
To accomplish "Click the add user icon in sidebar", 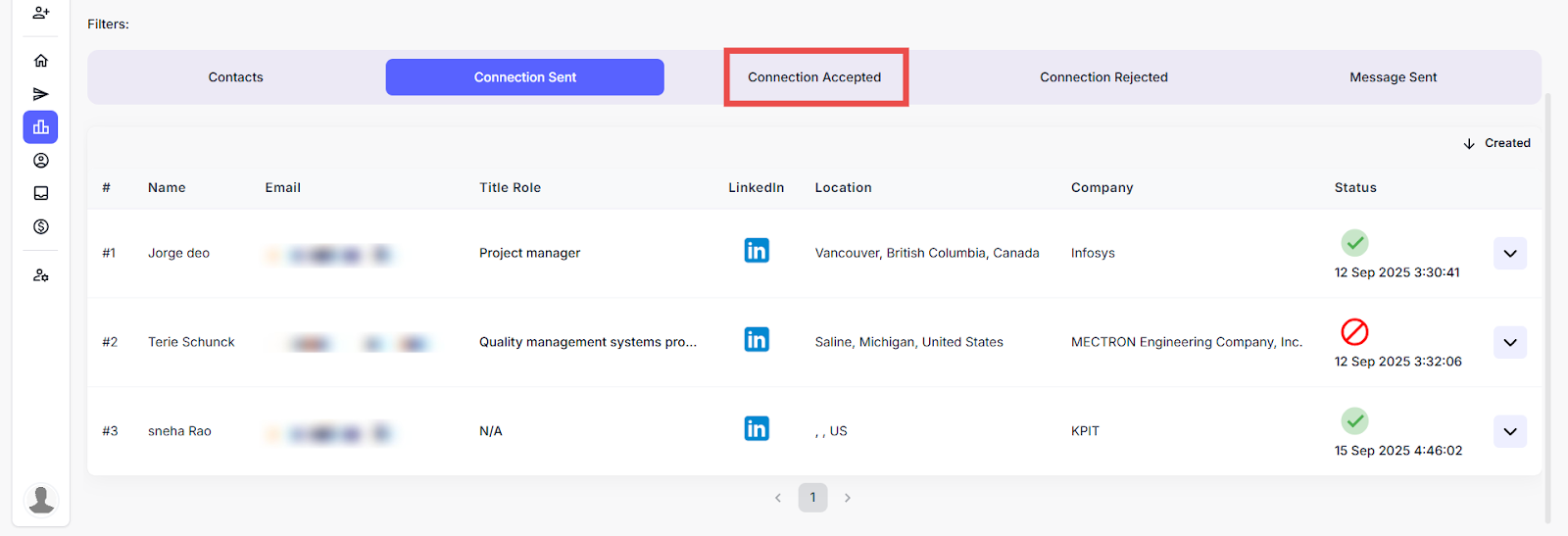I will point(41,13).
